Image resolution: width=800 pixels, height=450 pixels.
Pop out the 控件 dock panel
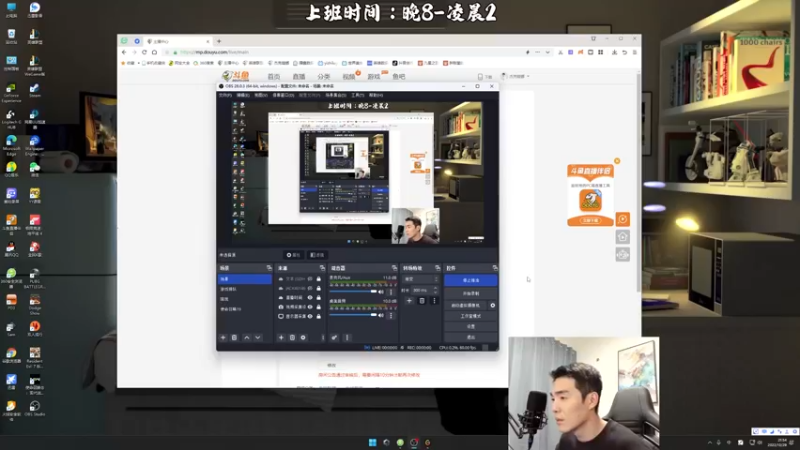click(x=494, y=268)
